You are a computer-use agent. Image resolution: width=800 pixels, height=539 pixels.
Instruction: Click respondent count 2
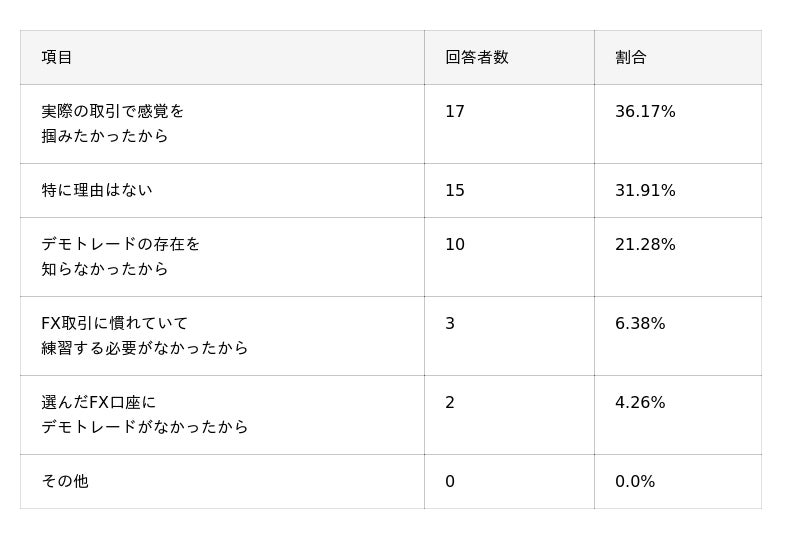[x=450, y=403]
